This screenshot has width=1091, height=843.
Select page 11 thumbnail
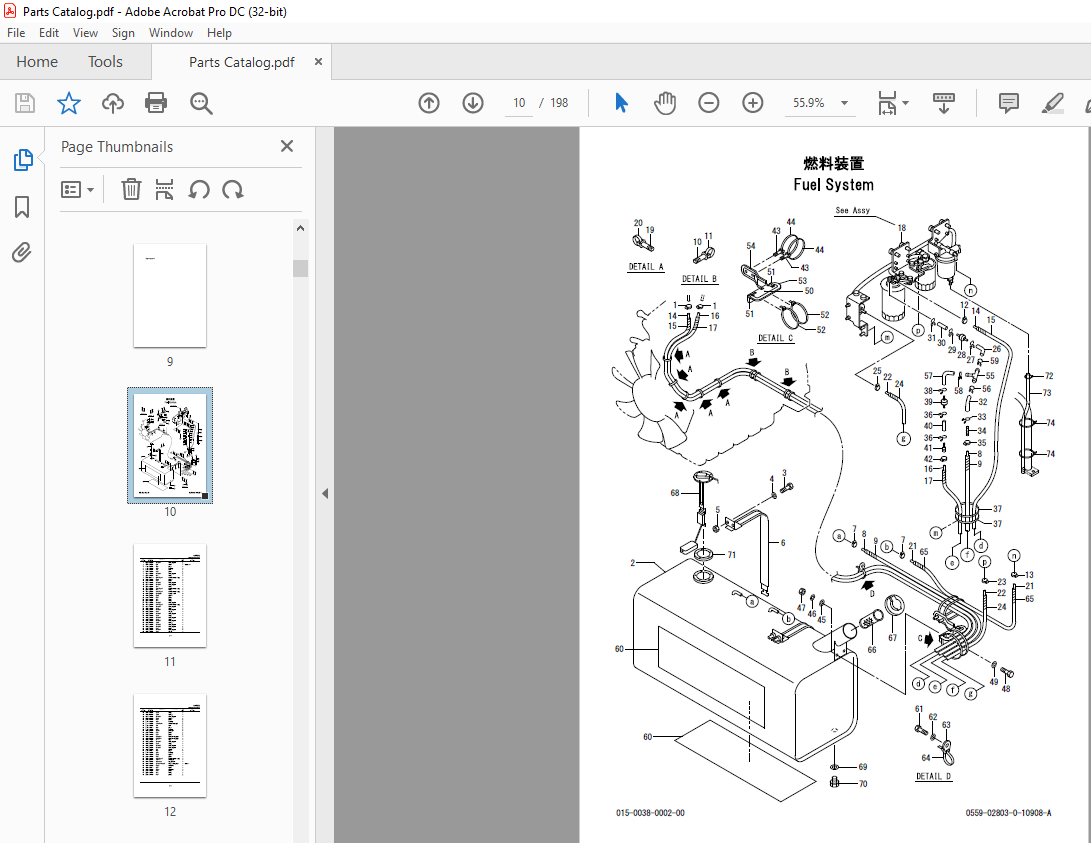(x=170, y=595)
